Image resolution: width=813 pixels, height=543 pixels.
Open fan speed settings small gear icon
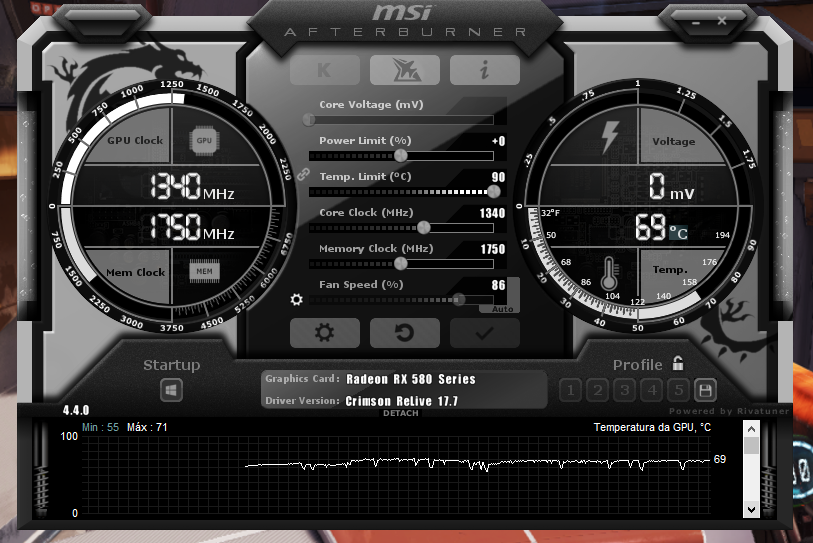(297, 299)
